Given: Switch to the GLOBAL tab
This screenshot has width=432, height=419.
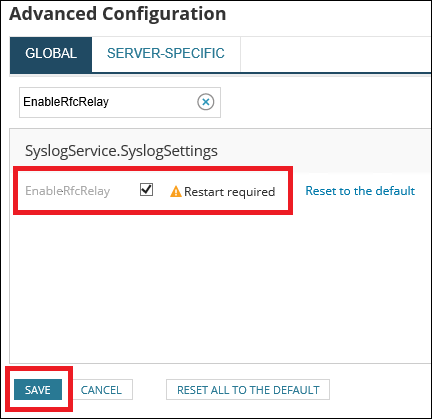Looking at the screenshot, I should pyautogui.click(x=51, y=54).
